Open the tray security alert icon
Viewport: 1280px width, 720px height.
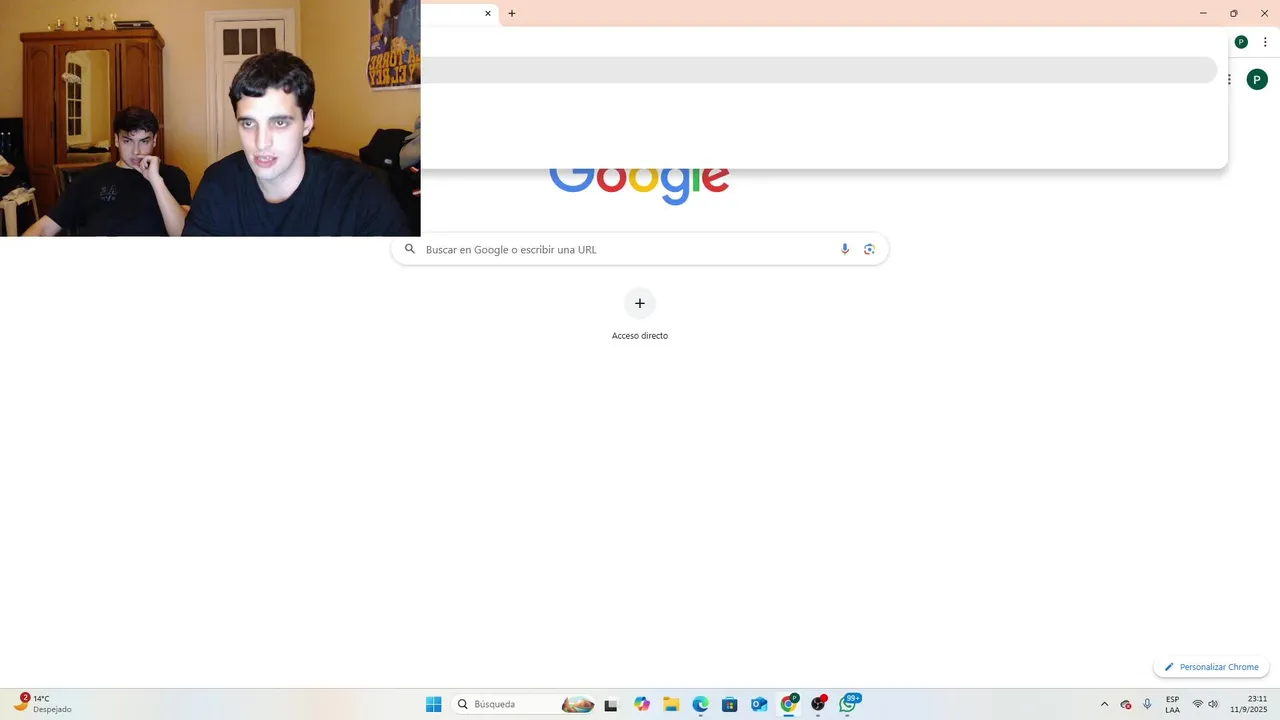point(1126,704)
